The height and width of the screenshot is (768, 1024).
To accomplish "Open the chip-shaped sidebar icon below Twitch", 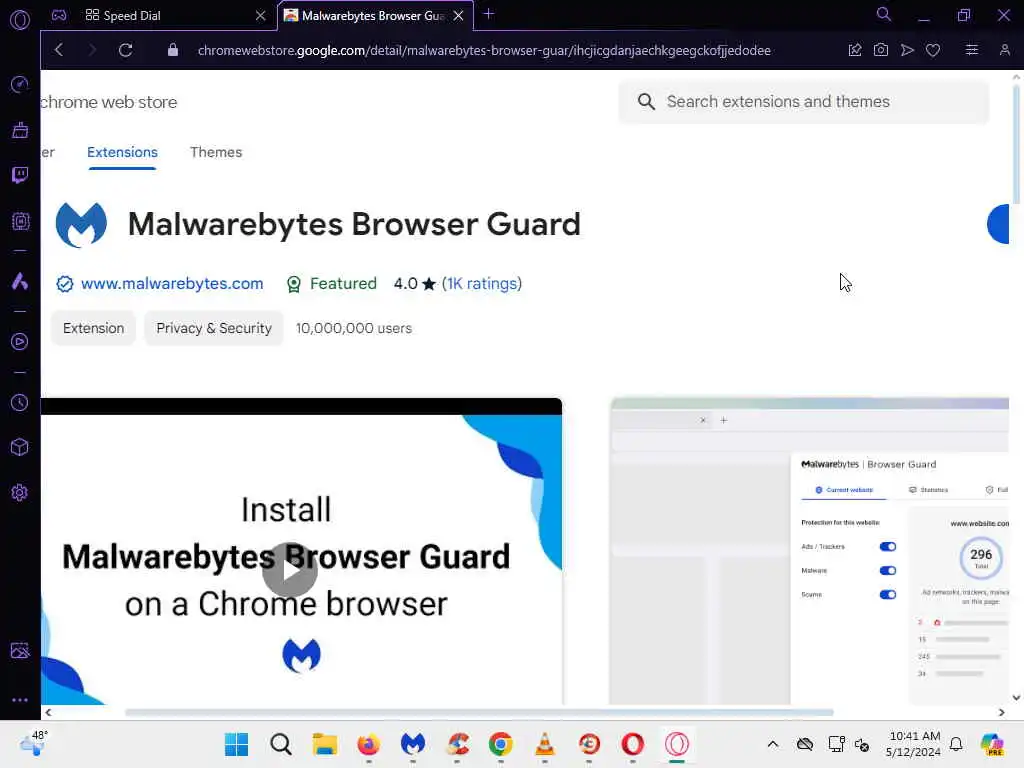I will pos(20,221).
